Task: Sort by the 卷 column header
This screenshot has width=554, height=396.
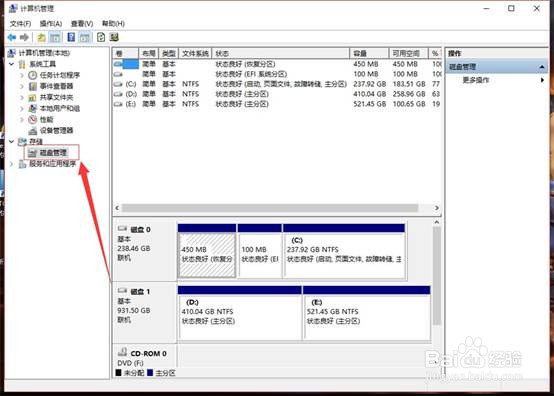Action: click(x=126, y=53)
